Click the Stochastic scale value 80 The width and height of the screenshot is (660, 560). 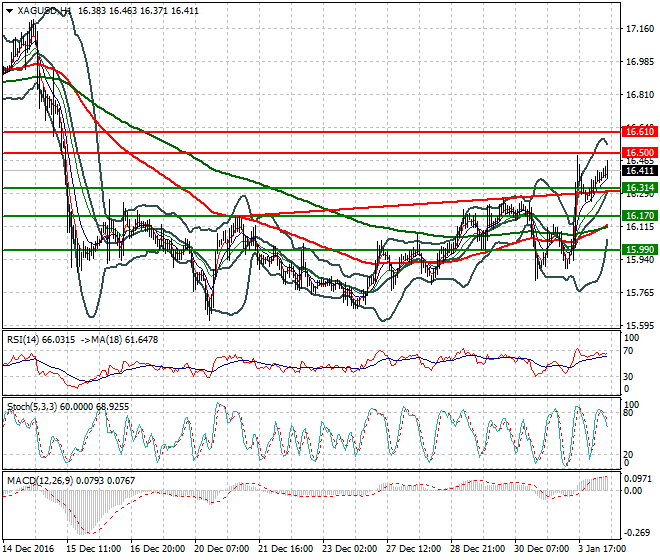click(628, 413)
